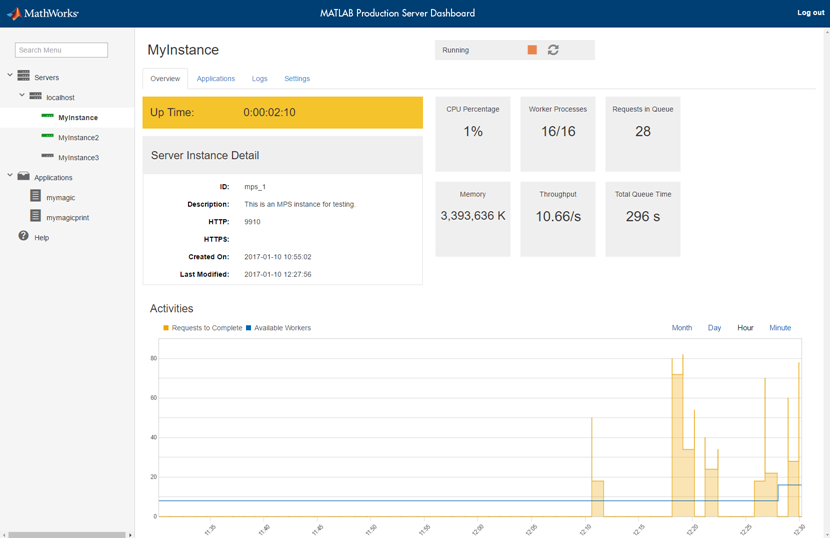Stop the running server instance

pyautogui.click(x=532, y=50)
